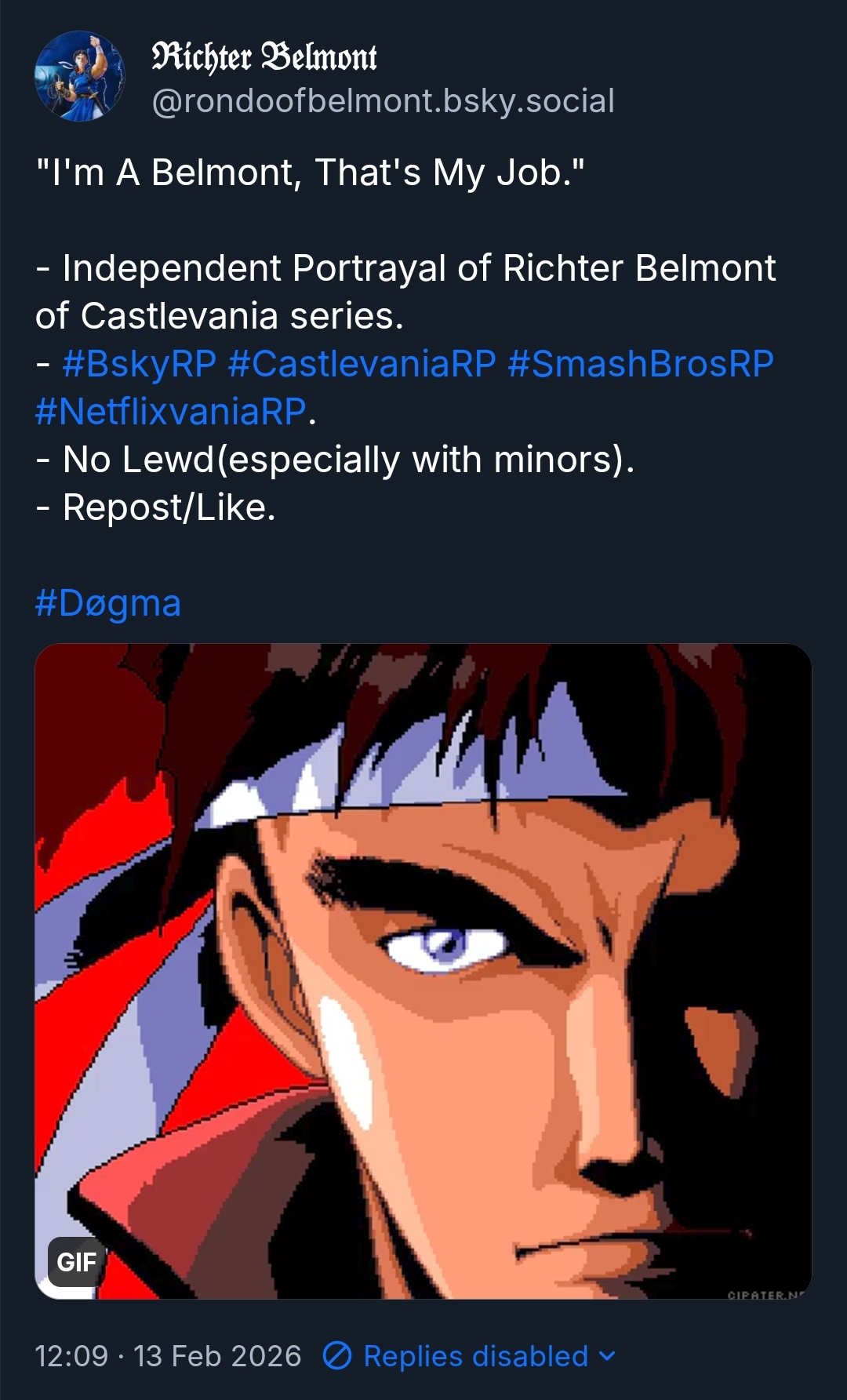Viewport: 847px width, 1400px height.
Task: Open Richter Belmont's profile avatar
Action: (x=80, y=76)
